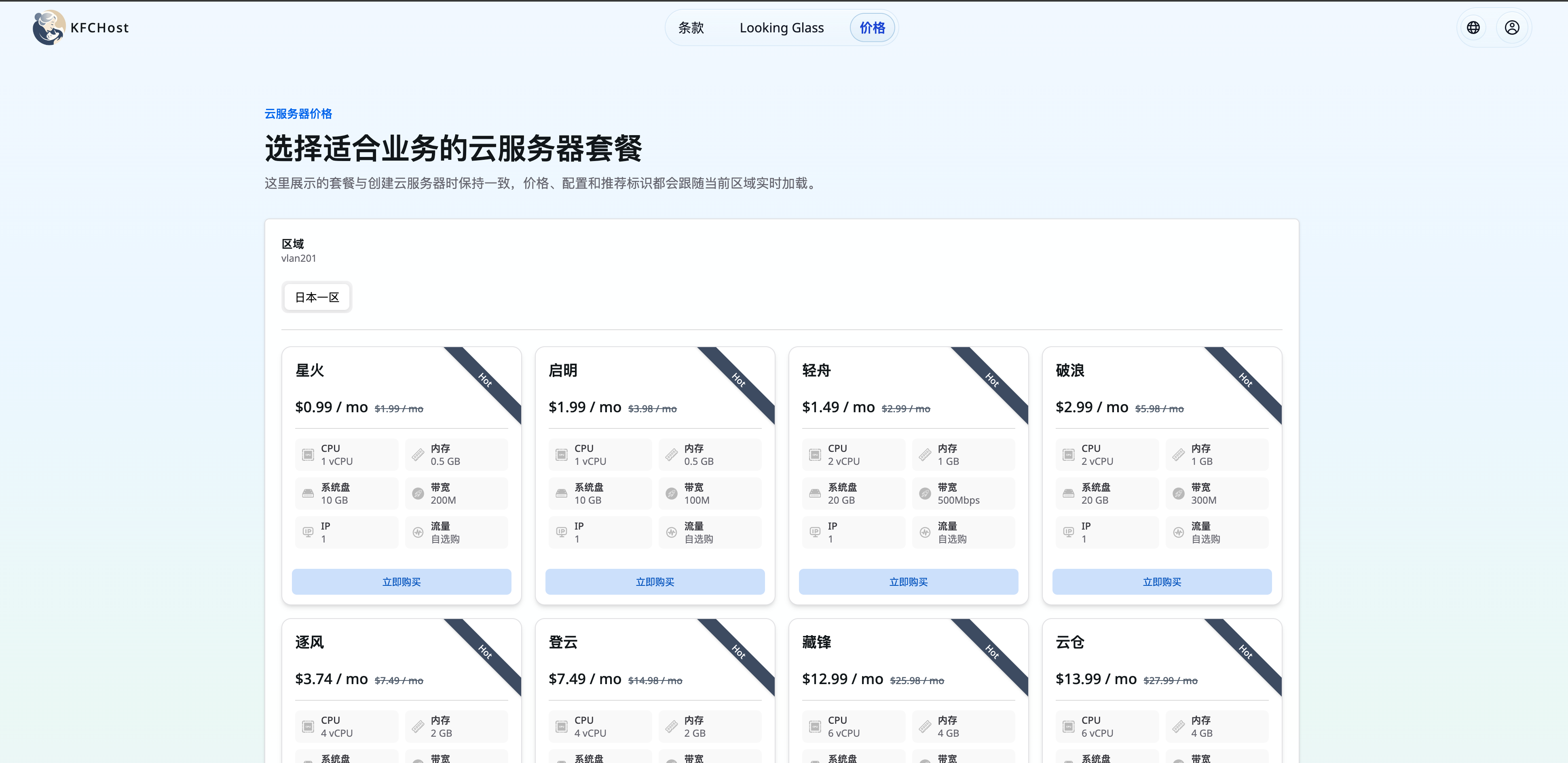Screen dimensions: 1568x763
Task: Click the struck-through $3.98 / mo price
Action: coord(653,409)
